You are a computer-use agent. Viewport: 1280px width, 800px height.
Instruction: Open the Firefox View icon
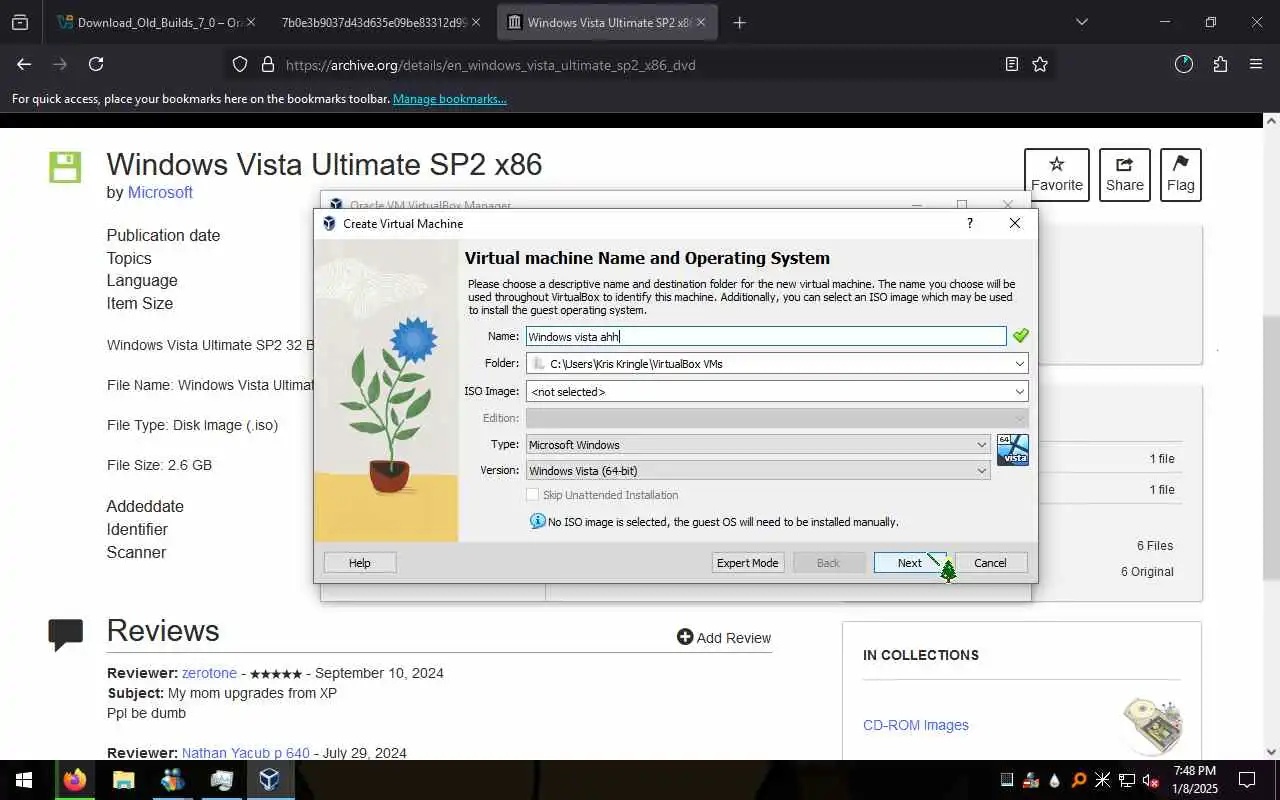[20, 22]
